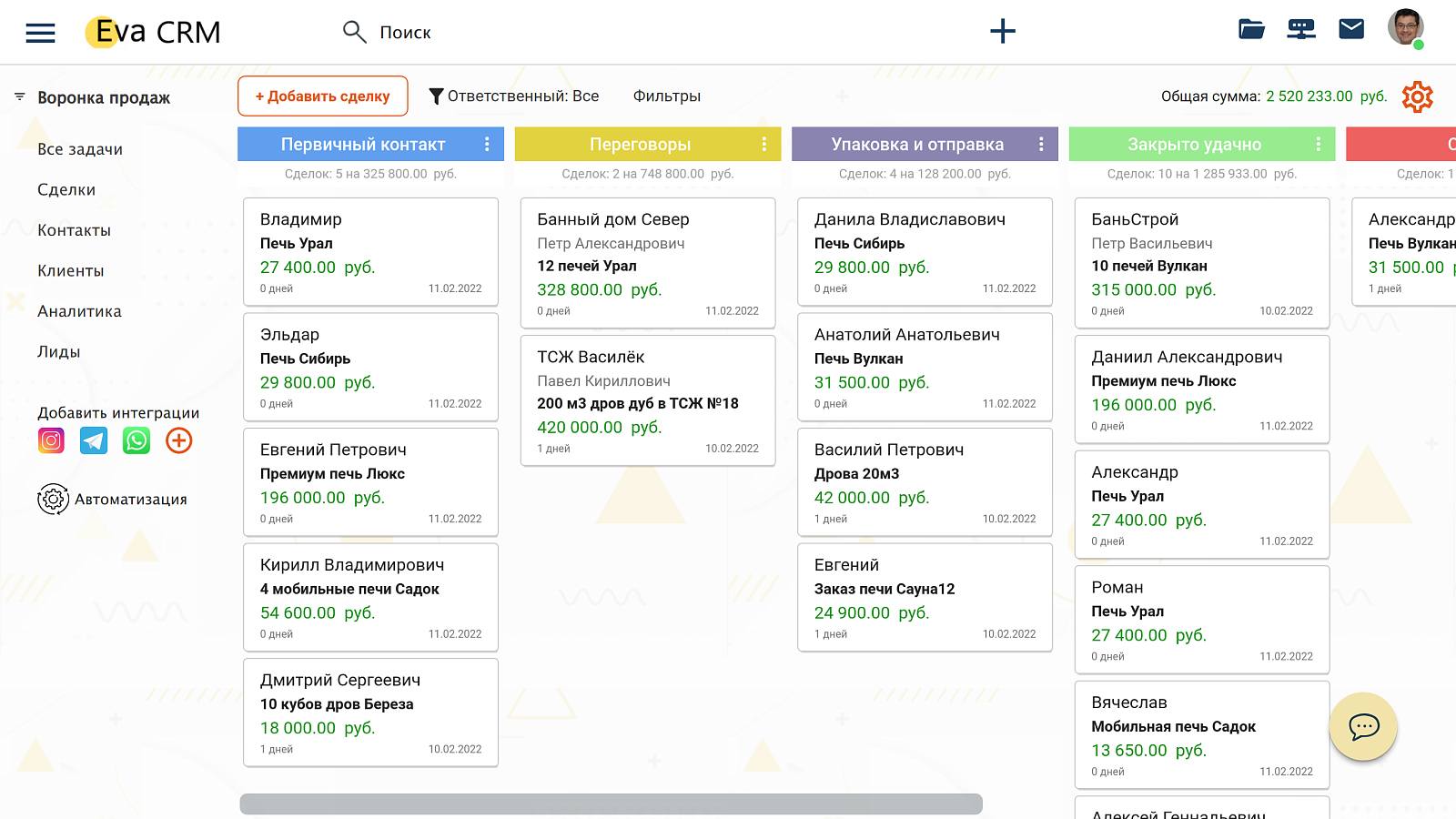
Task: Click the search magnifier icon
Action: pyautogui.click(x=354, y=32)
